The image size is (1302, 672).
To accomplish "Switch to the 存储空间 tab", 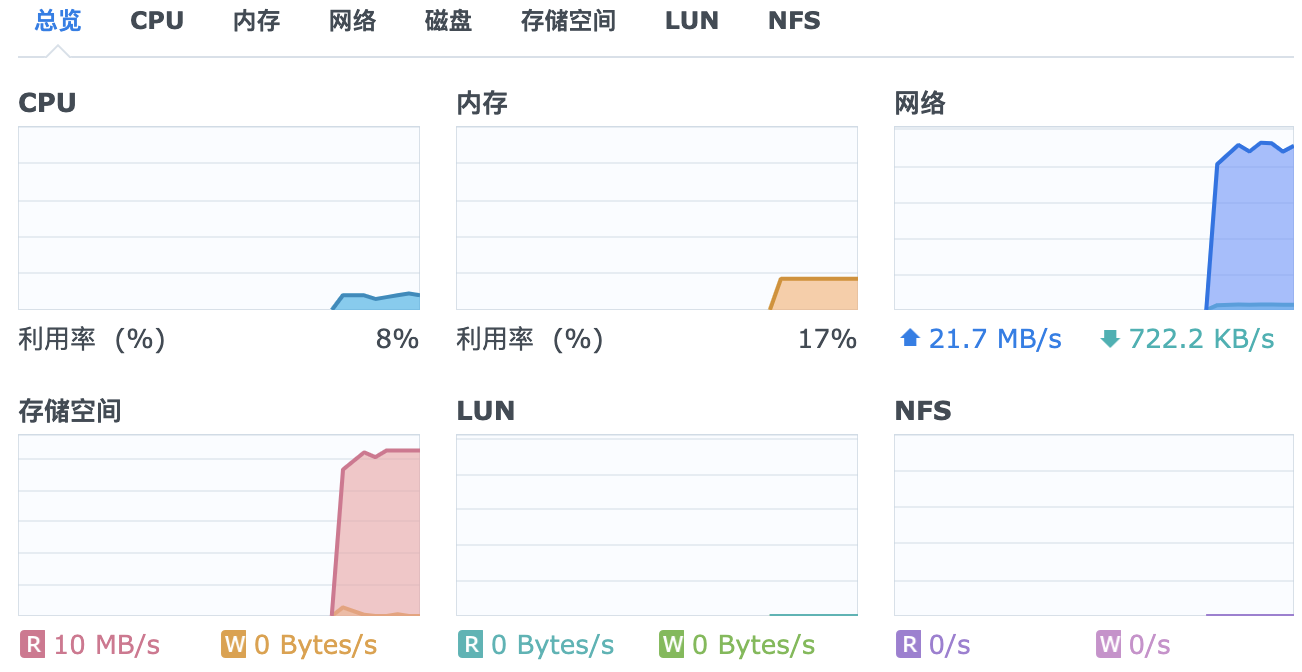I will [568, 20].
